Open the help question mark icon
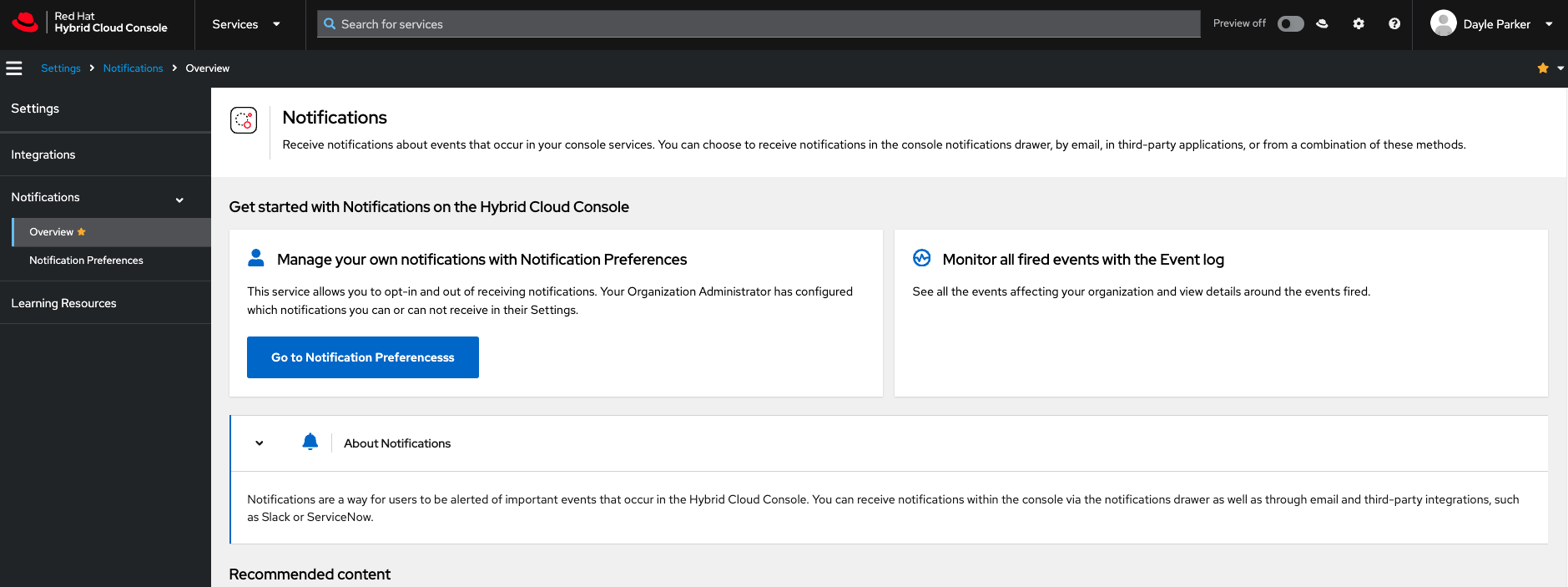The width and height of the screenshot is (1568, 587). 1394,23
